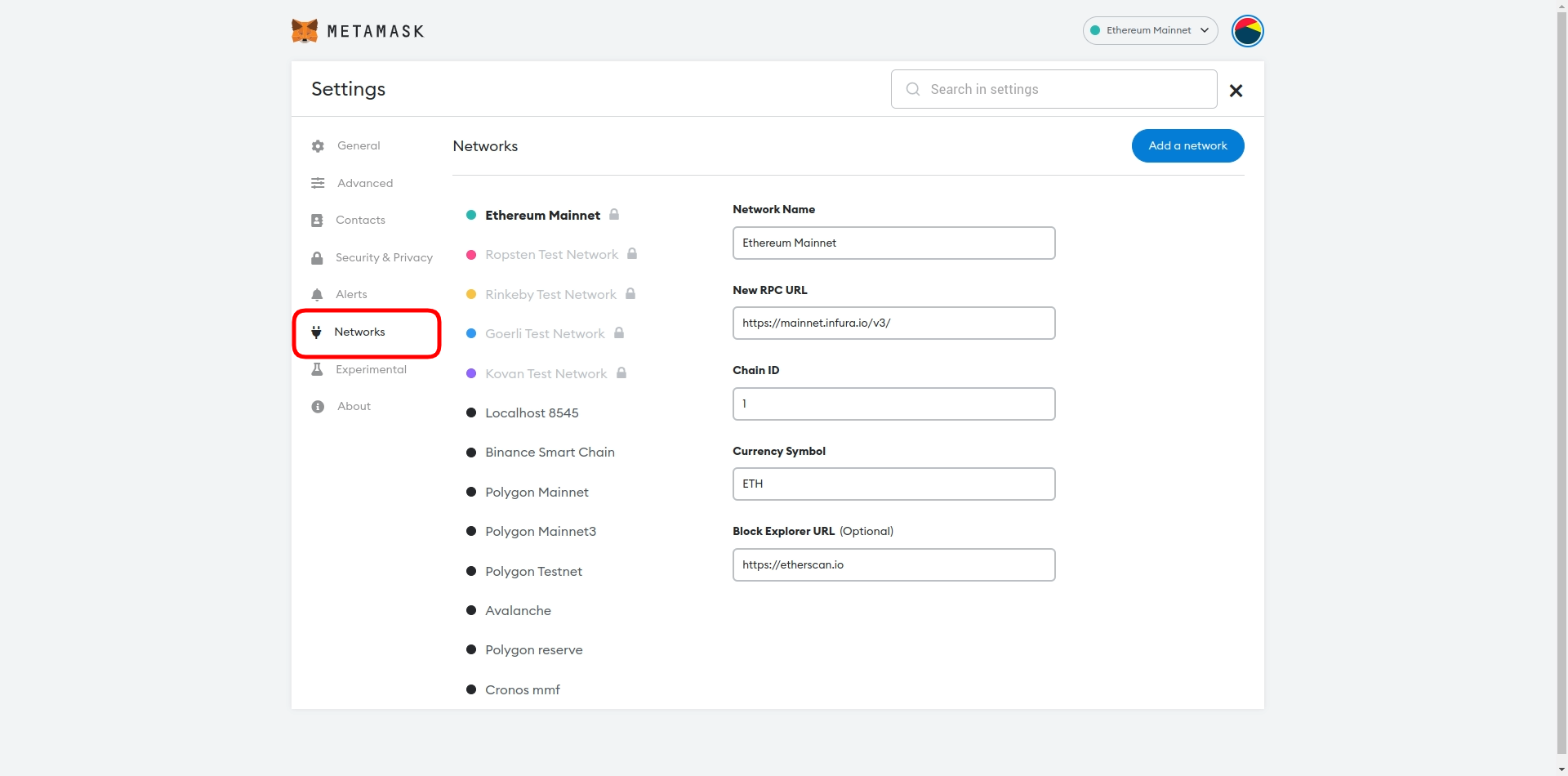1568x776 pixels.
Task: Select Cronos mmf network
Action: pos(523,689)
